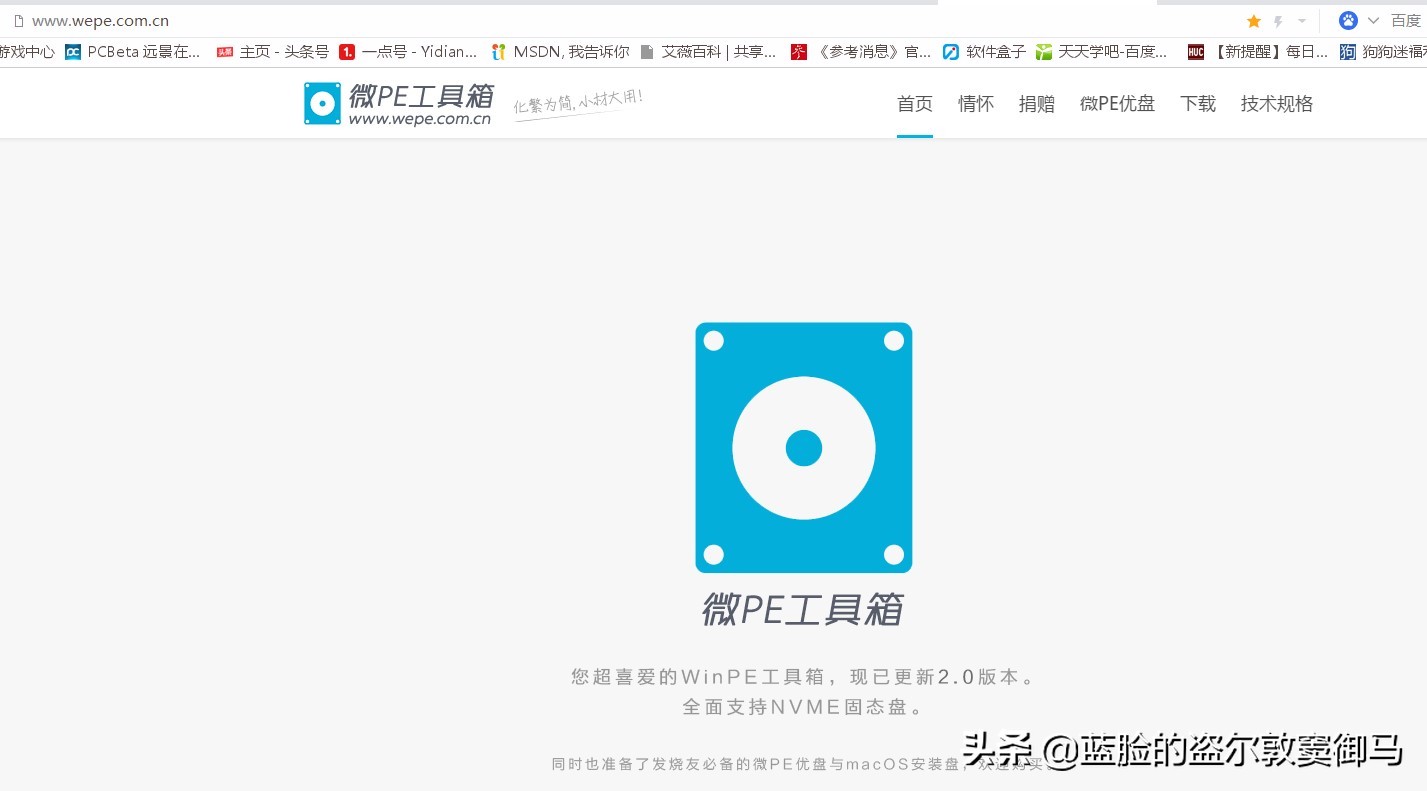1427x791 pixels.
Task: Click the yellow bookmark star icon
Action: tap(1253, 21)
